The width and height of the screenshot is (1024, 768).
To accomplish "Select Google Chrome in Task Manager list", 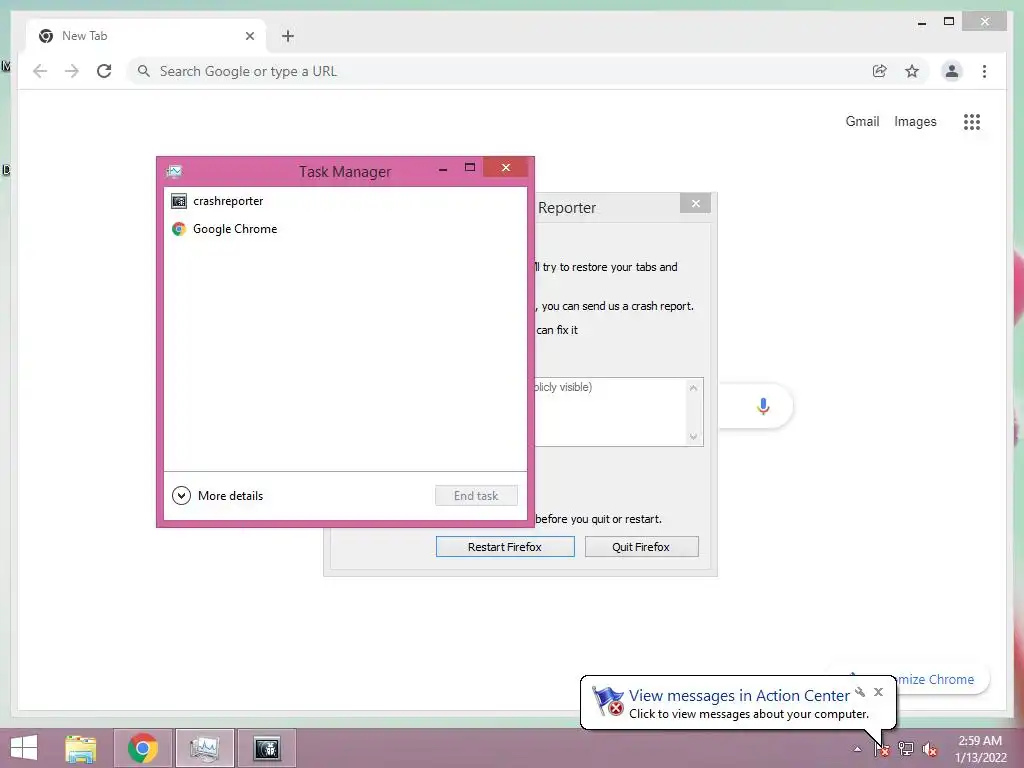I will tap(345, 229).
